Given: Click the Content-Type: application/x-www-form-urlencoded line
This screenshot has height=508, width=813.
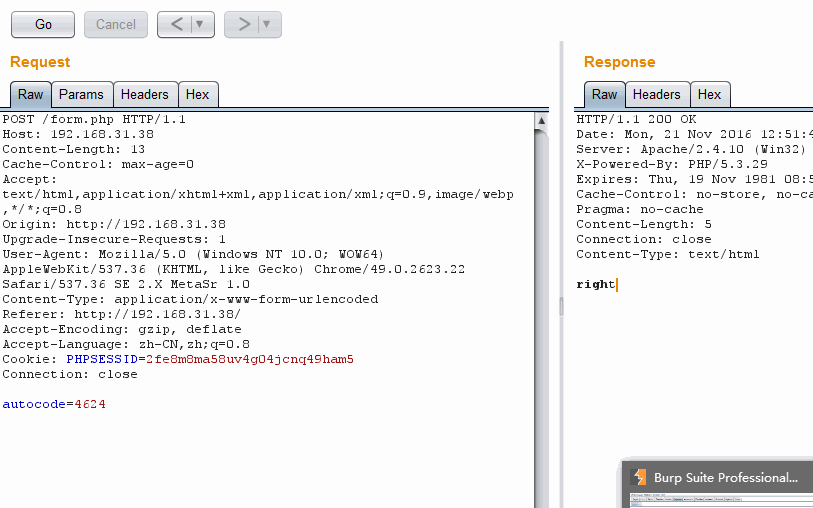Looking at the screenshot, I should 190,300.
